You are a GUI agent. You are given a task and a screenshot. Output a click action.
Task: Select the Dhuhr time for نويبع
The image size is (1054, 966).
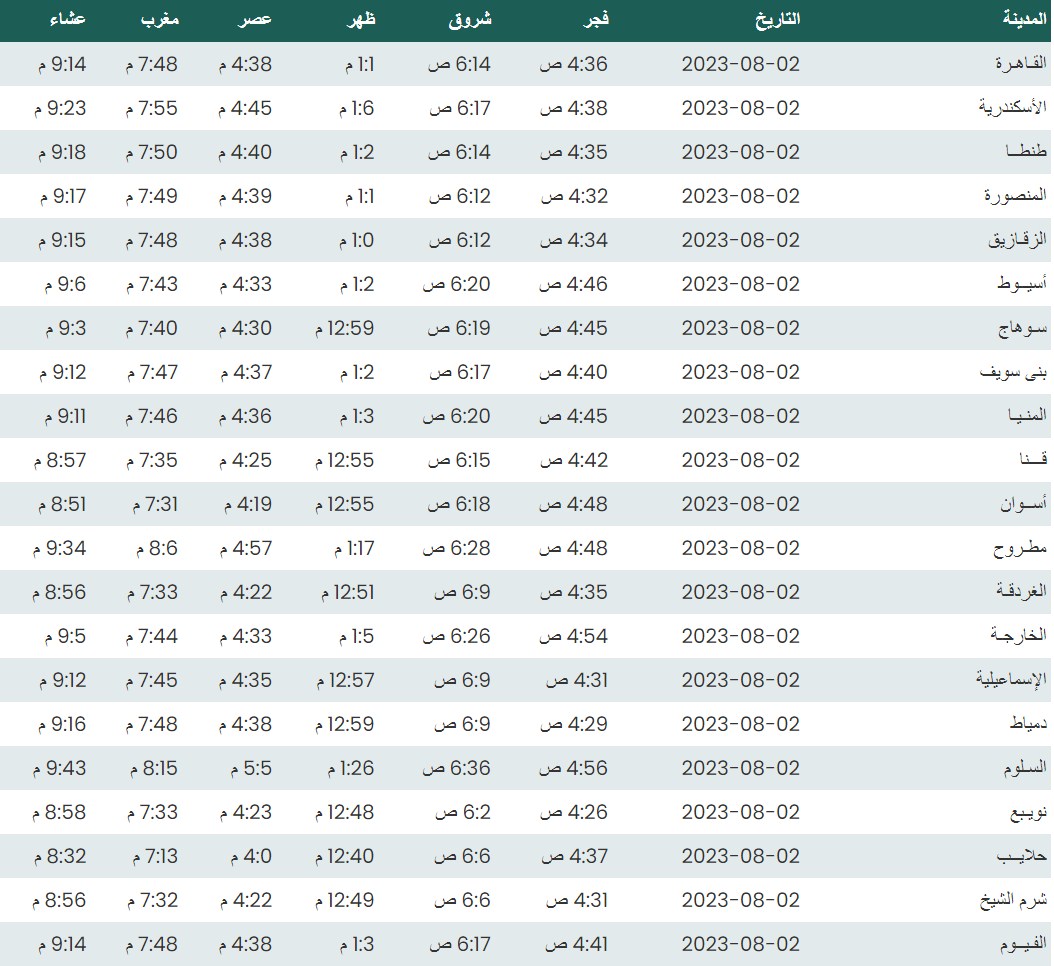pyautogui.click(x=346, y=812)
